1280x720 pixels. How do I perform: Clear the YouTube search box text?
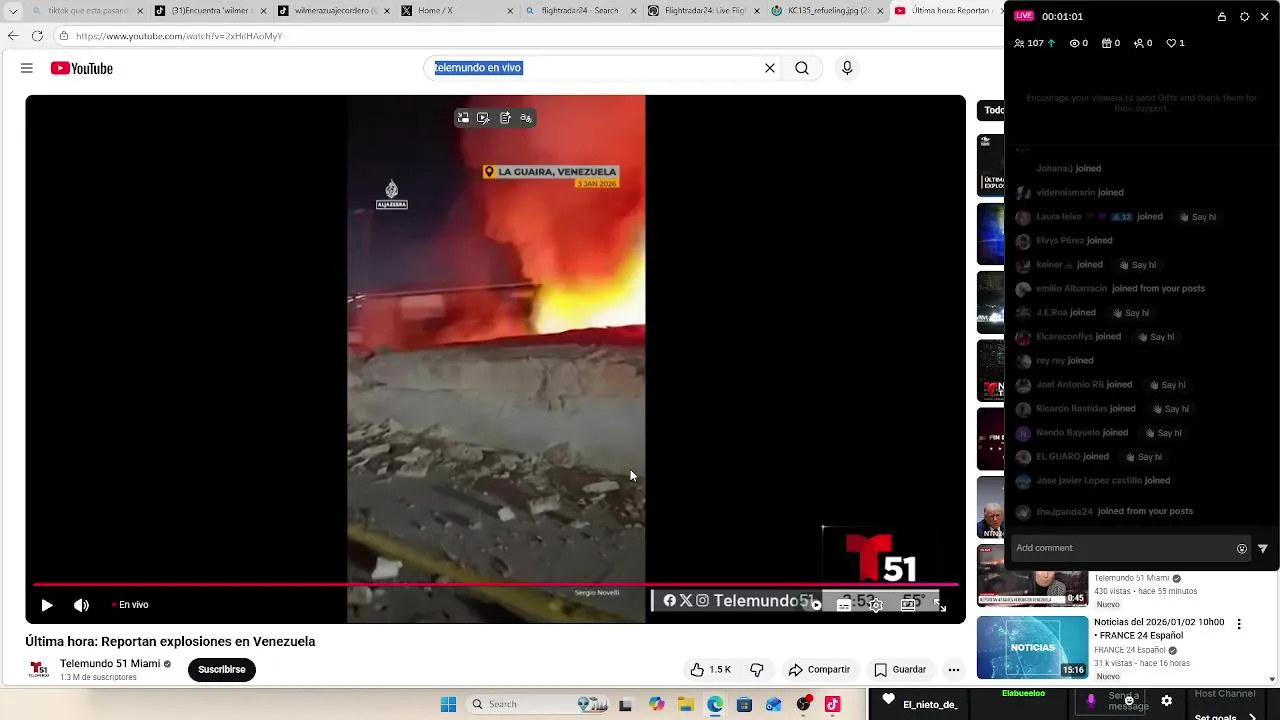pyautogui.click(x=770, y=68)
